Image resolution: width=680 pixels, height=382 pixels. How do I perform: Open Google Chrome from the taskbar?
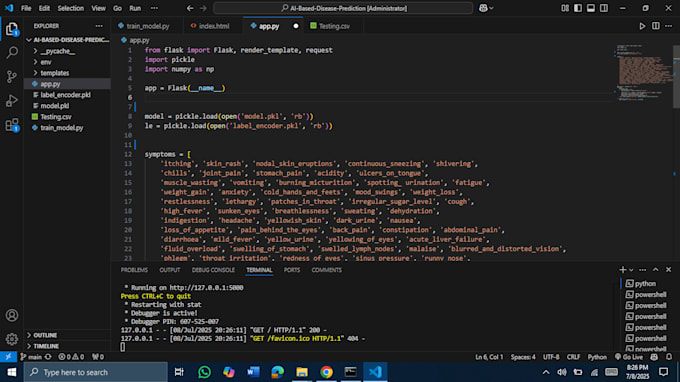tap(326, 372)
